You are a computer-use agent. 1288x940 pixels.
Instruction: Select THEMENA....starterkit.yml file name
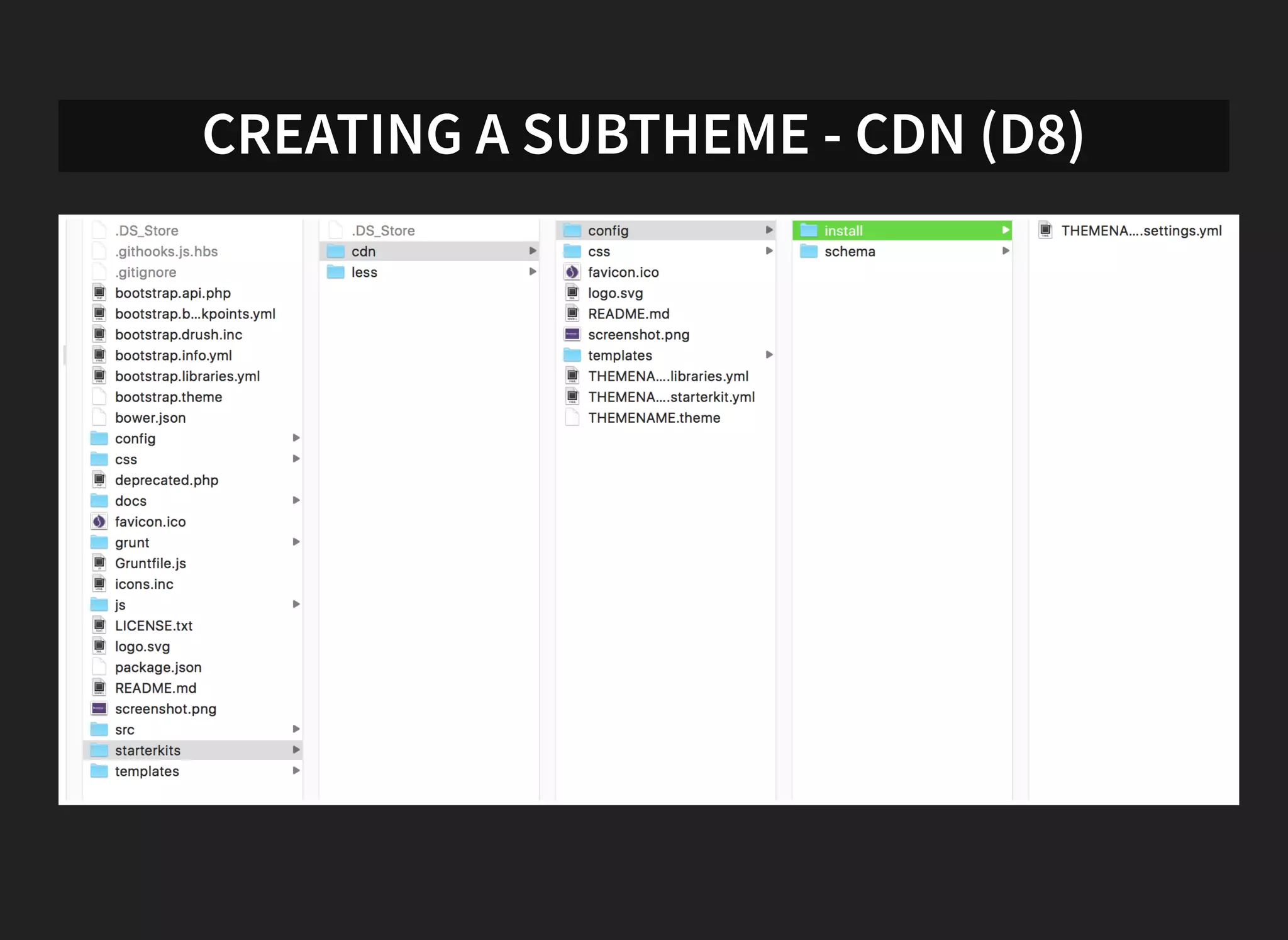pyautogui.click(x=671, y=396)
